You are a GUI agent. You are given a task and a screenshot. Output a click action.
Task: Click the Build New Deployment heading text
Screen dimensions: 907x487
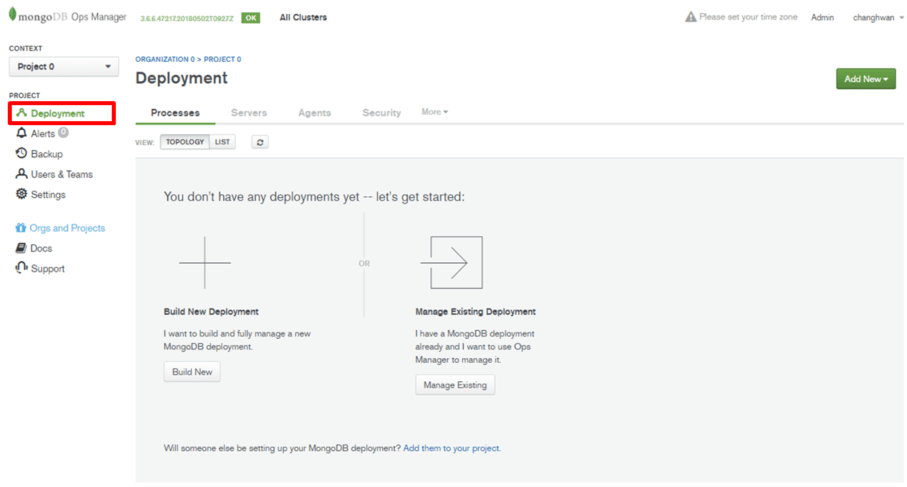click(x=211, y=312)
